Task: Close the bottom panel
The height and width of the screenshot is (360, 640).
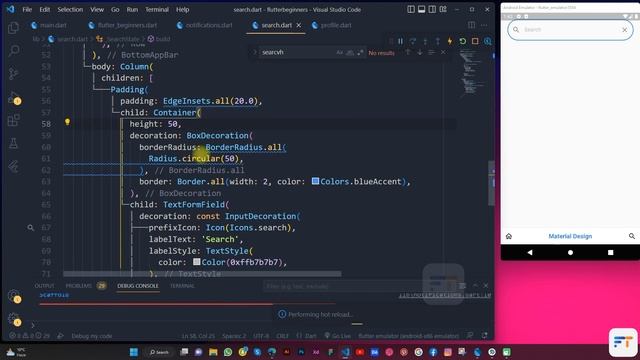Action: point(486,285)
